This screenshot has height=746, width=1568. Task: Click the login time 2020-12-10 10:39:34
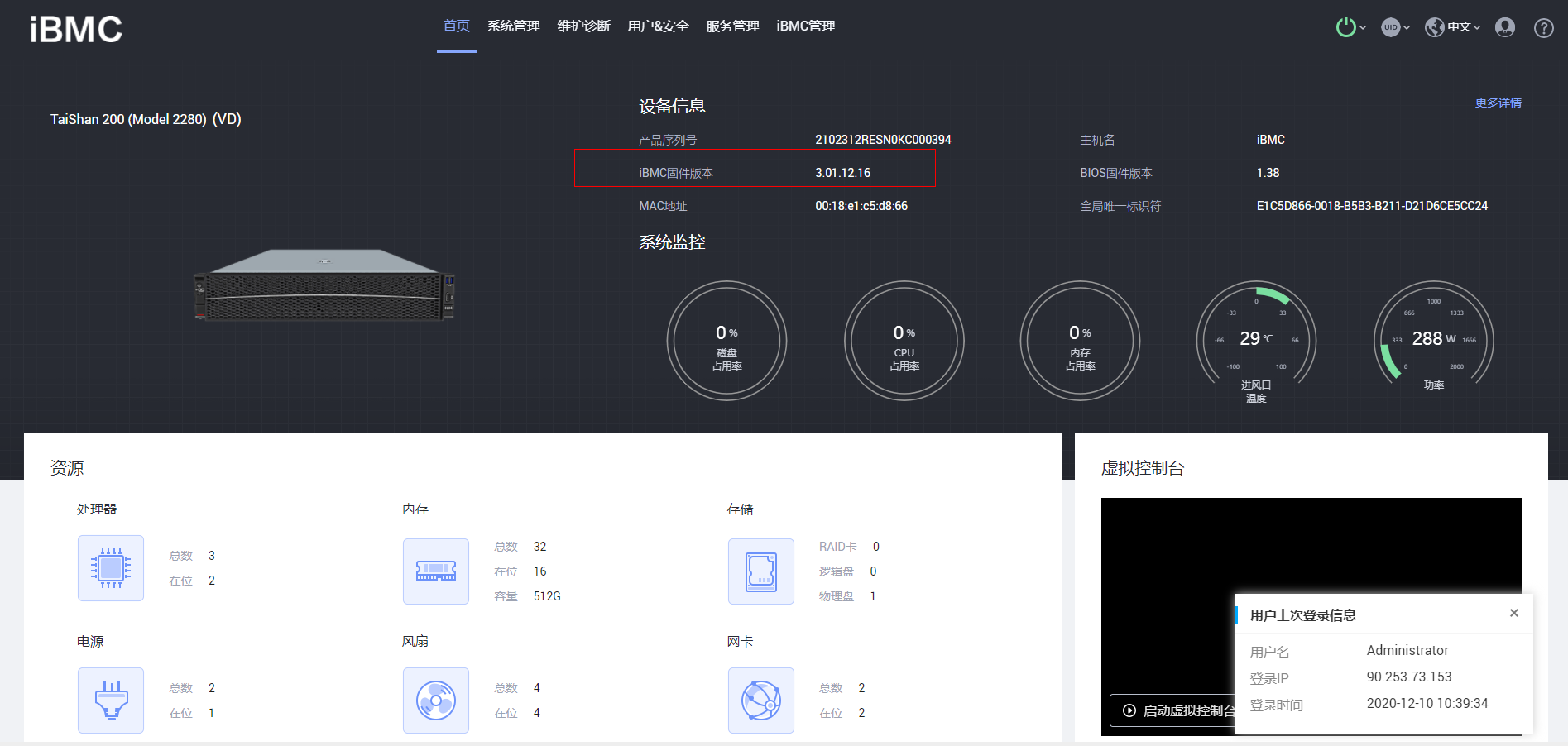point(1427,703)
